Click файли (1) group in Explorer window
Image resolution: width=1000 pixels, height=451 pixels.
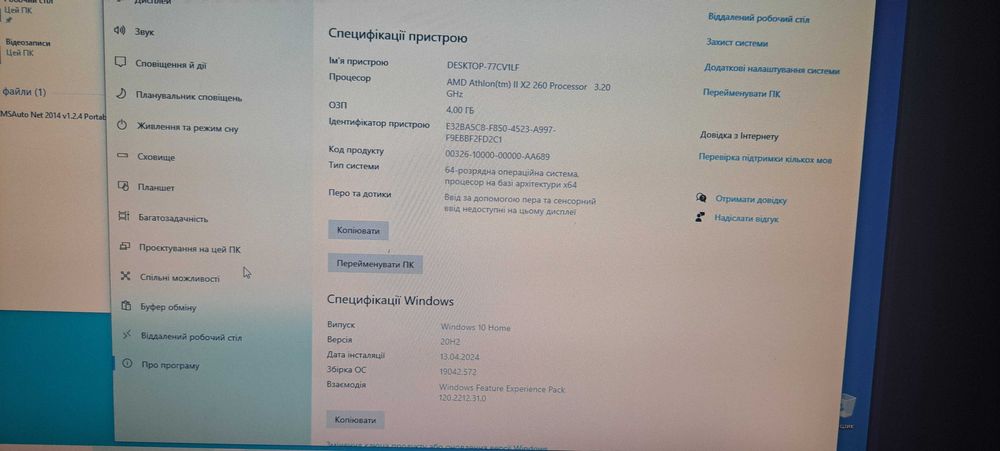pos(24,92)
